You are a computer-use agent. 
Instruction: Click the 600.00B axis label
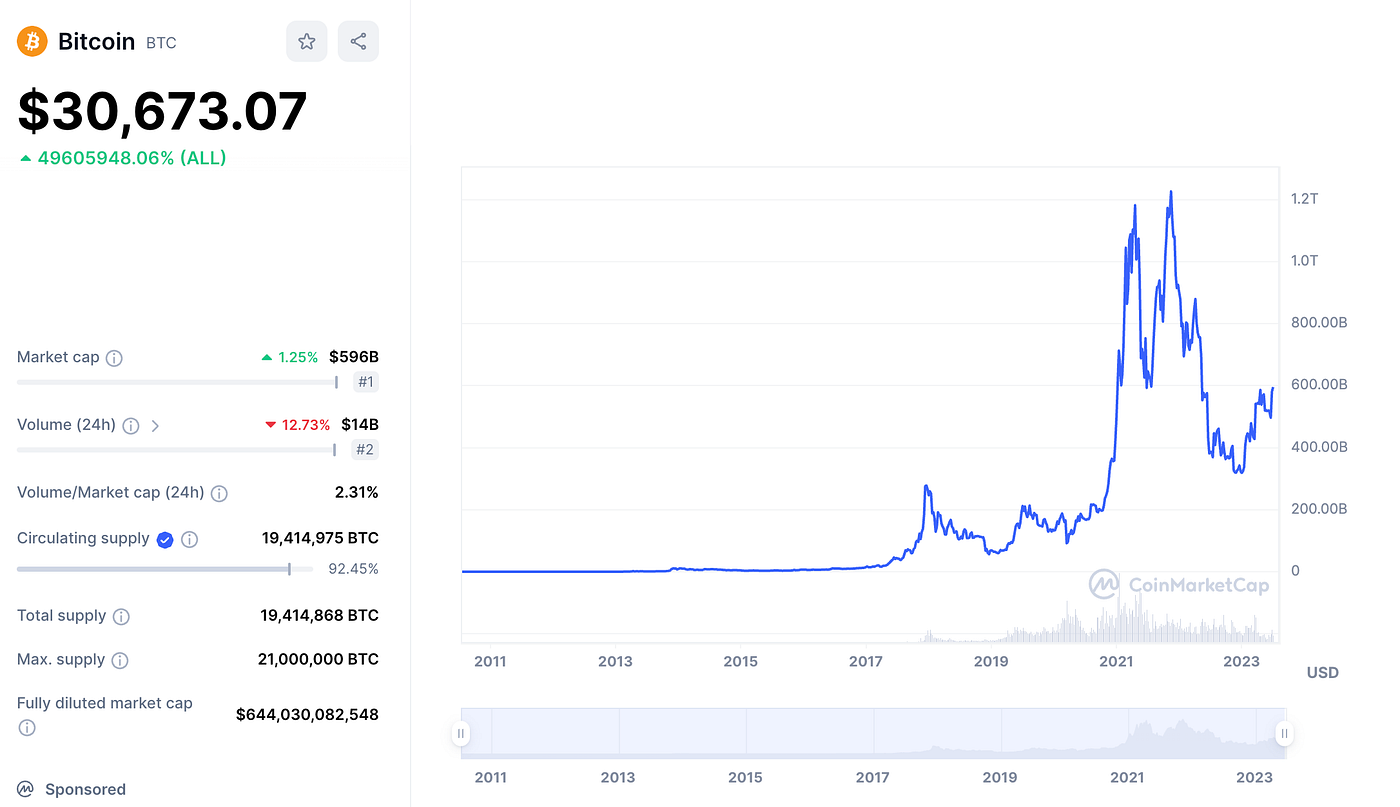click(1319, 385)
